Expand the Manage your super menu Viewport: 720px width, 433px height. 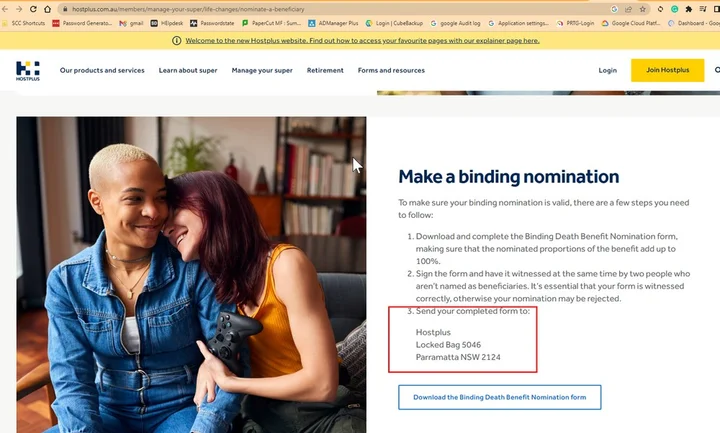pos(262,70)
